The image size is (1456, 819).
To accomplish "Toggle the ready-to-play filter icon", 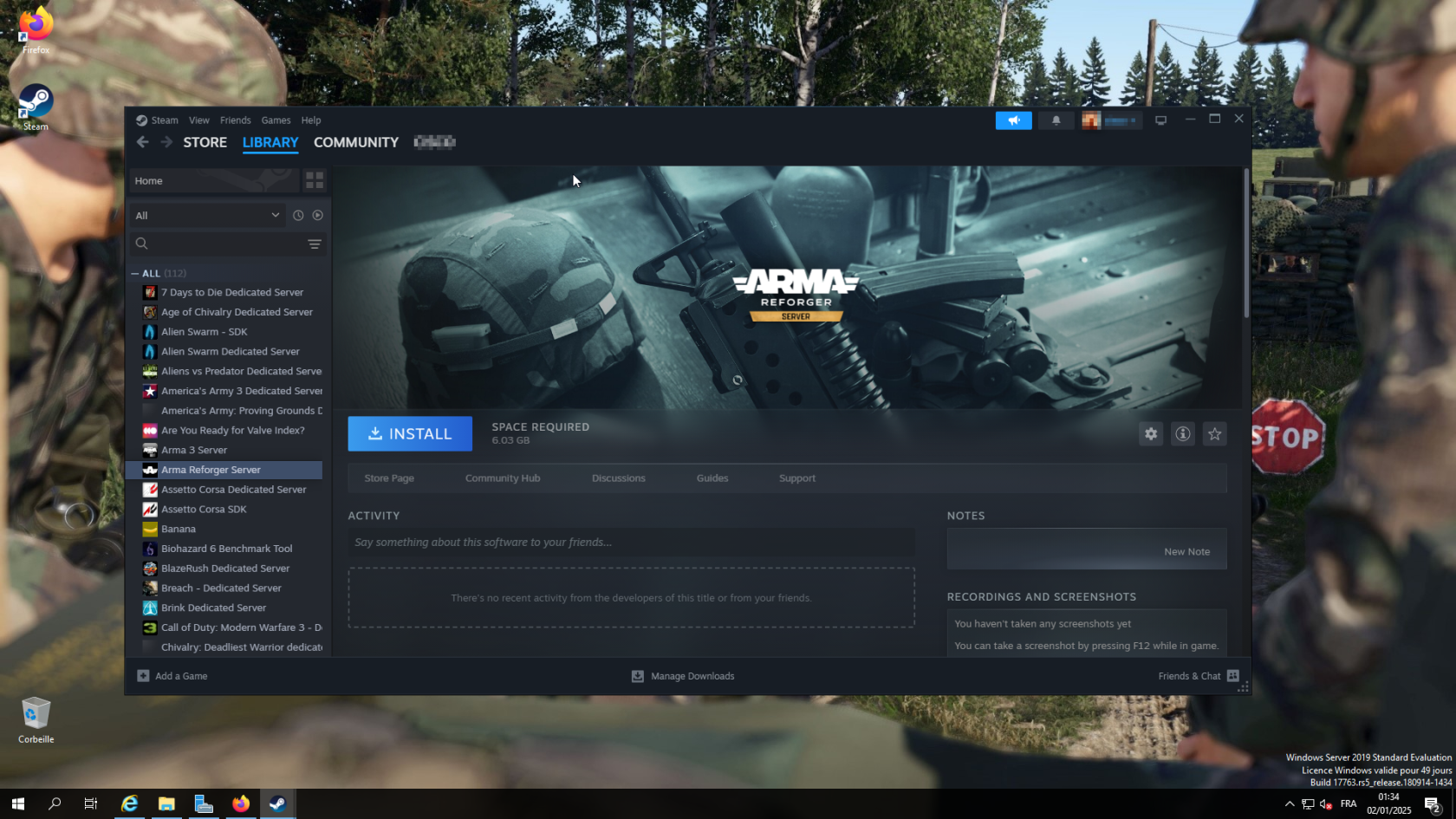I will 317,215.
